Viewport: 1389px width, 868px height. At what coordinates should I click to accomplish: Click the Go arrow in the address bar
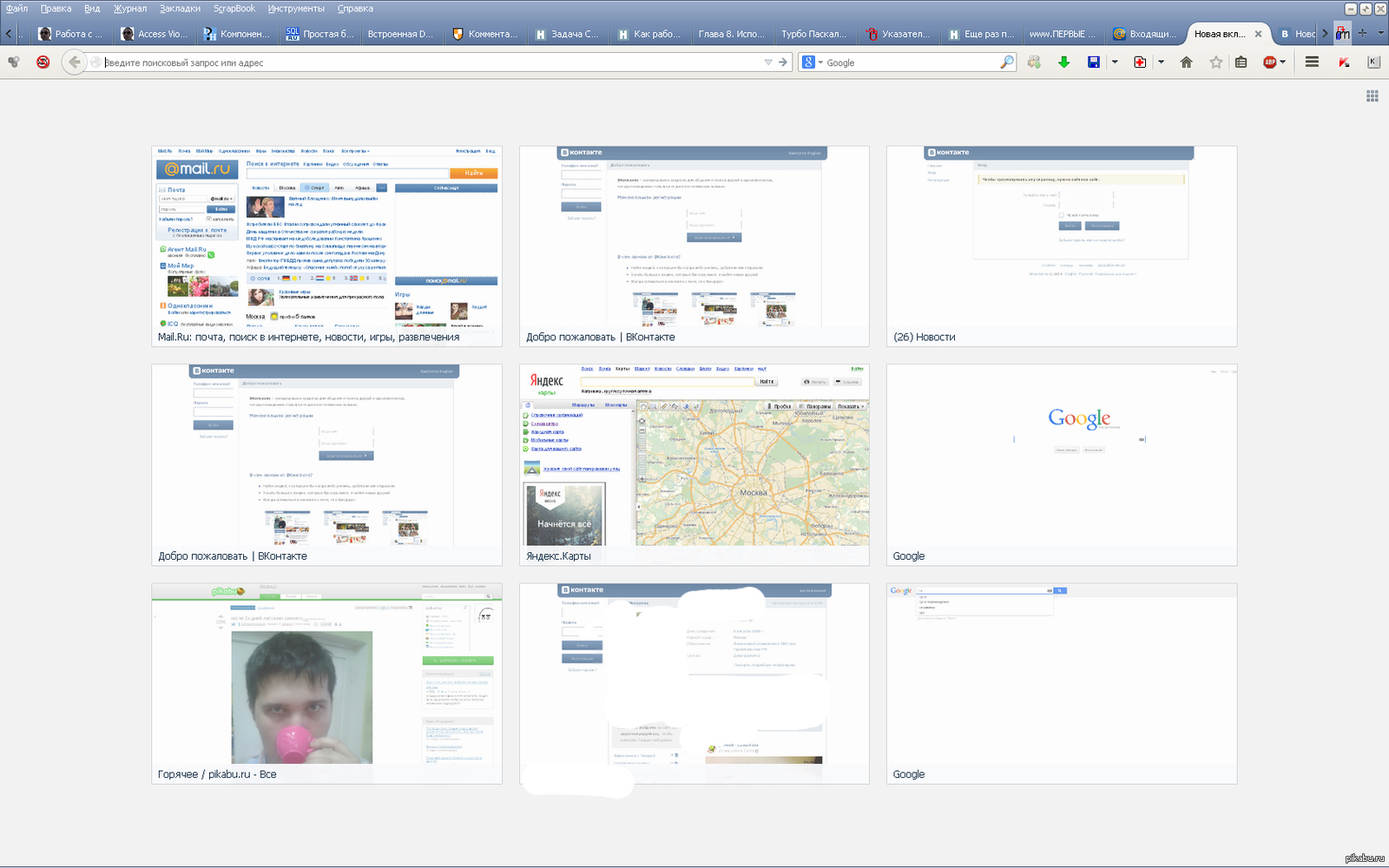[x=783, y=62]
